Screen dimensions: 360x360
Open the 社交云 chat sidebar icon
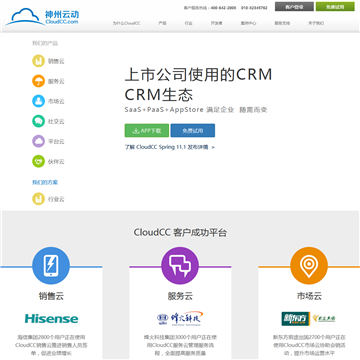coord(38,121)
